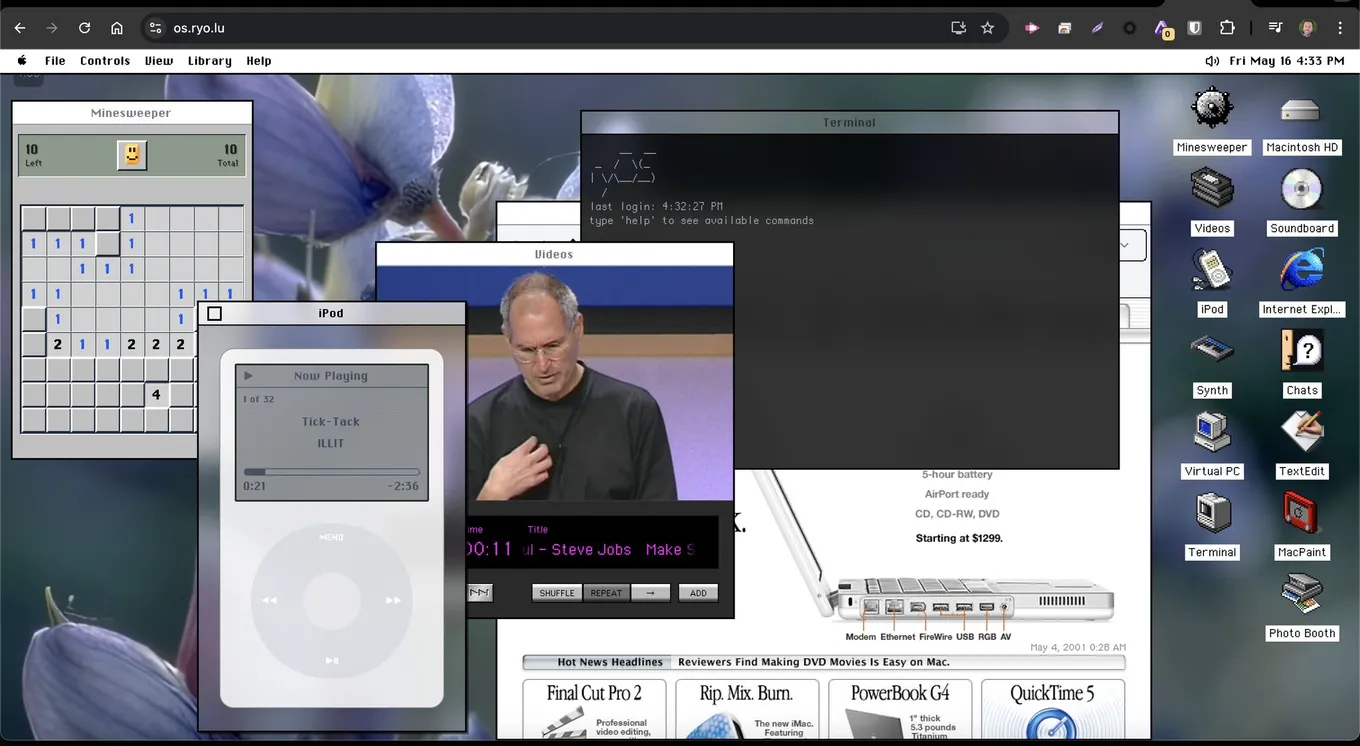
Task: Skip forward on the iPod wheel
Action: [x=393, y=600]
